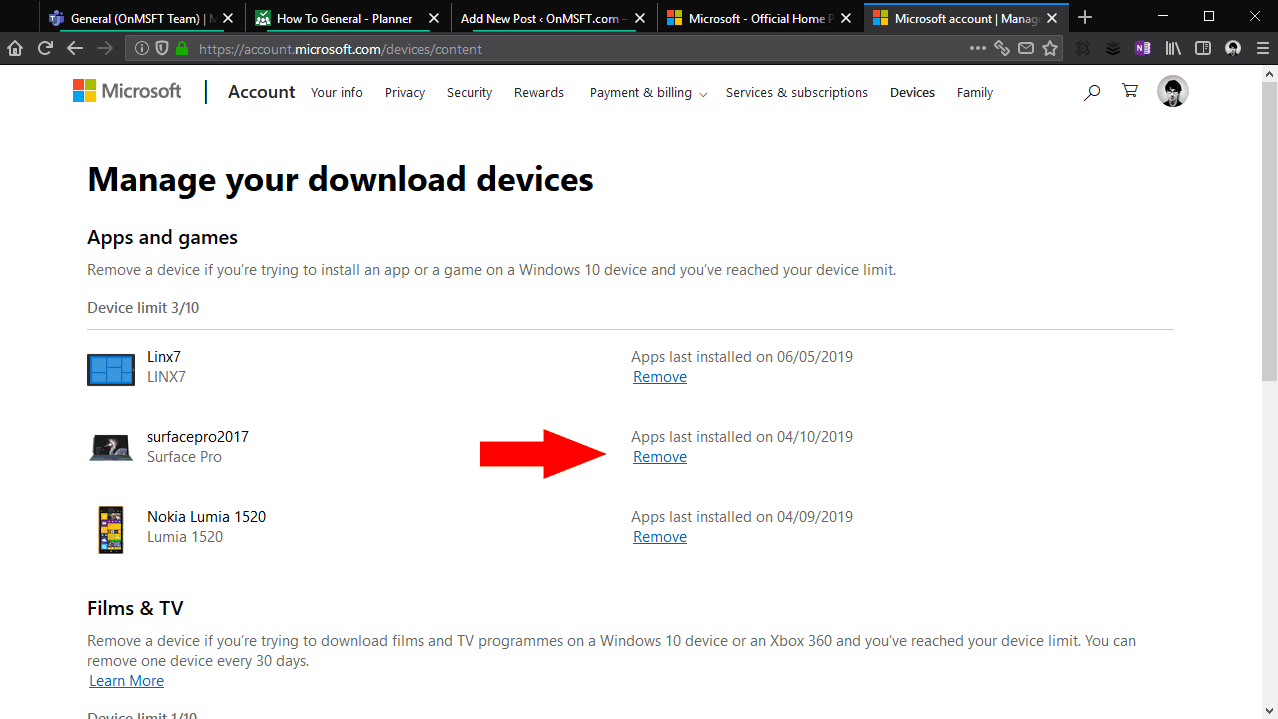Click the copy link icon in address bar
This screenshot has width=1278, height=719.
pos(1002,48)
